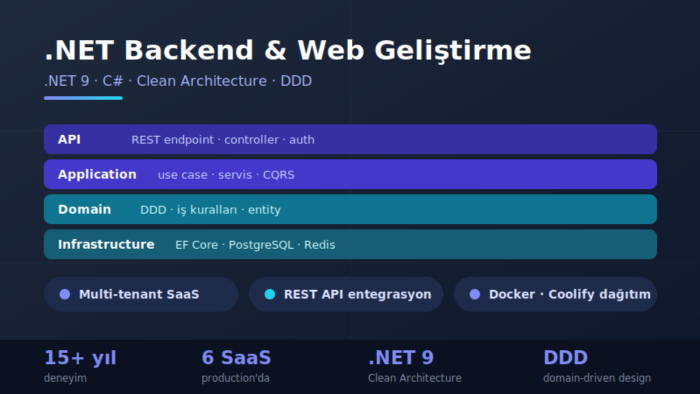
Task: Click the text "use case · servis · CQRS"
Action: (226, 175)
